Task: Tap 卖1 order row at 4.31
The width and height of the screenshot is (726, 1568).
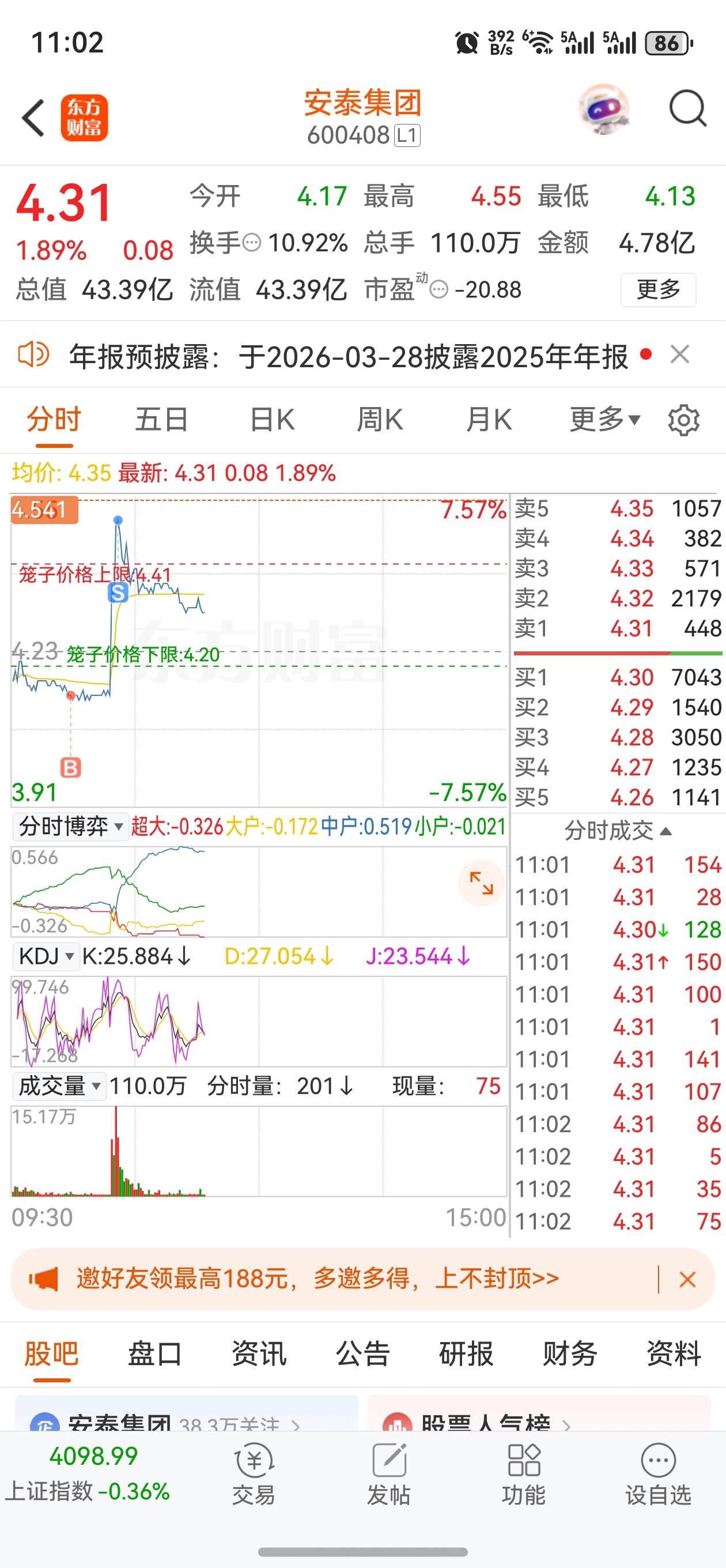Action: coord(618,628)
